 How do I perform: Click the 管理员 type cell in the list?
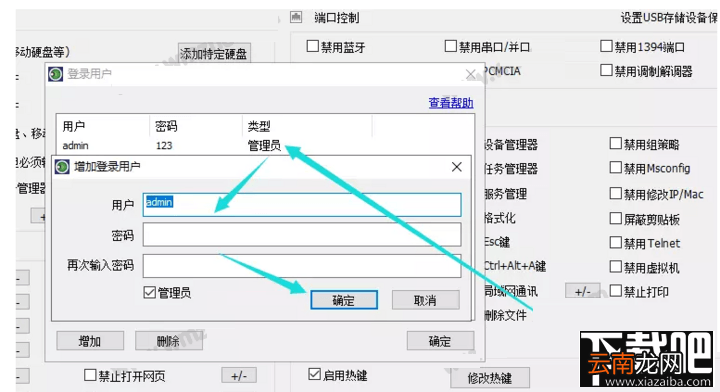click(x=264, y=146)
